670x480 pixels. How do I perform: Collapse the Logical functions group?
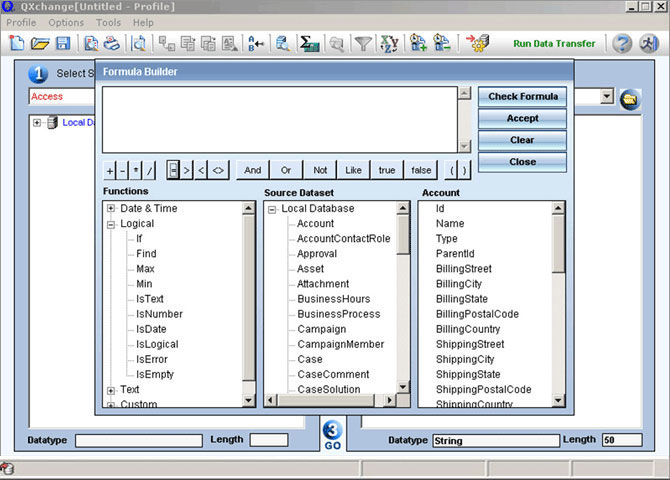click(111, 224)
